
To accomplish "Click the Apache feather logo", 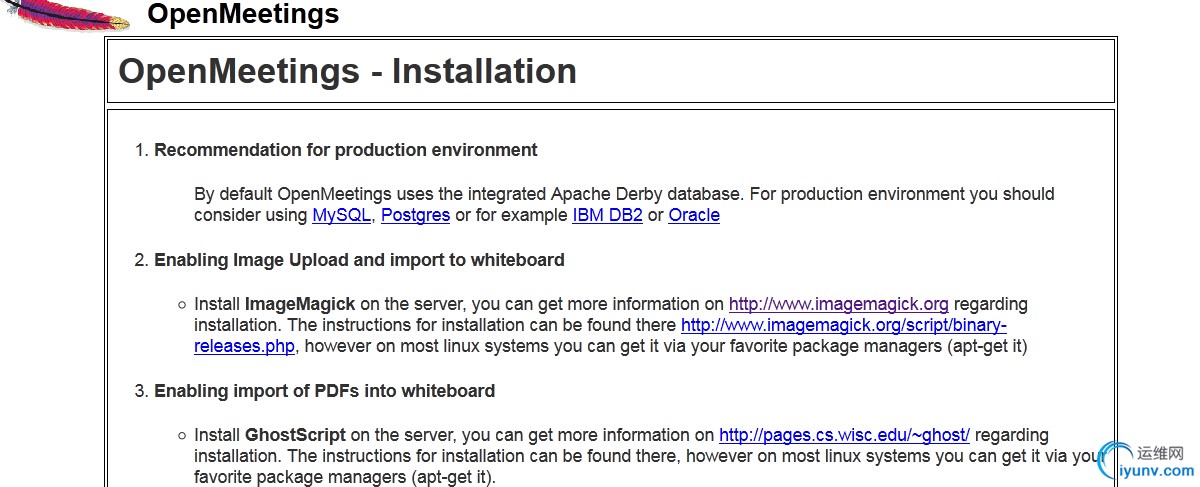I will [66, 14].
